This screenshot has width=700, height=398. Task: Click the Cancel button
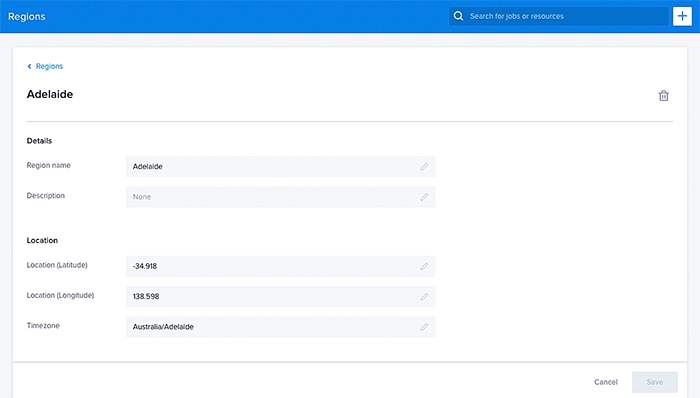pos(606,382)
